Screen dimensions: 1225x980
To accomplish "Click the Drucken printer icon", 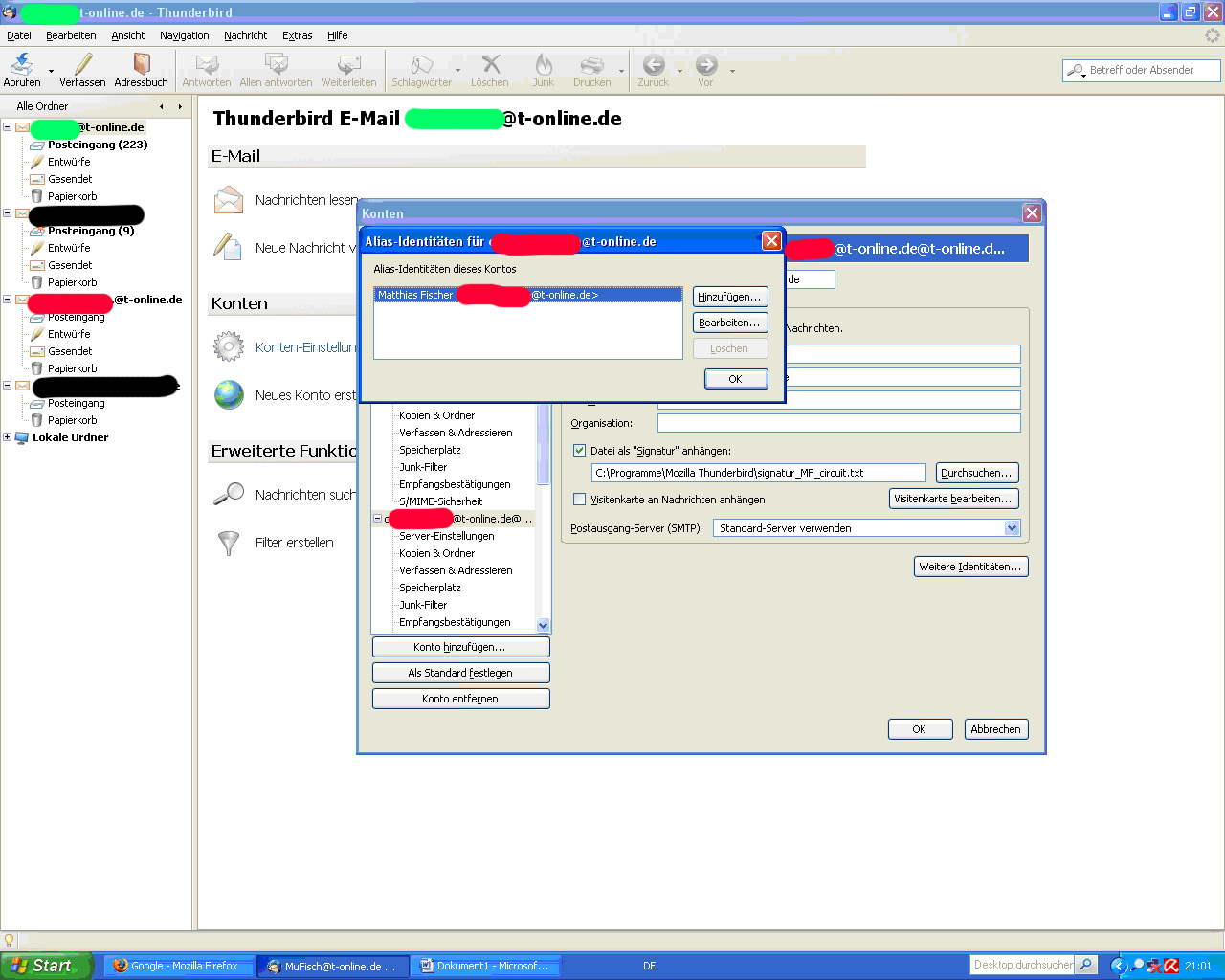I will coord(592,65).
